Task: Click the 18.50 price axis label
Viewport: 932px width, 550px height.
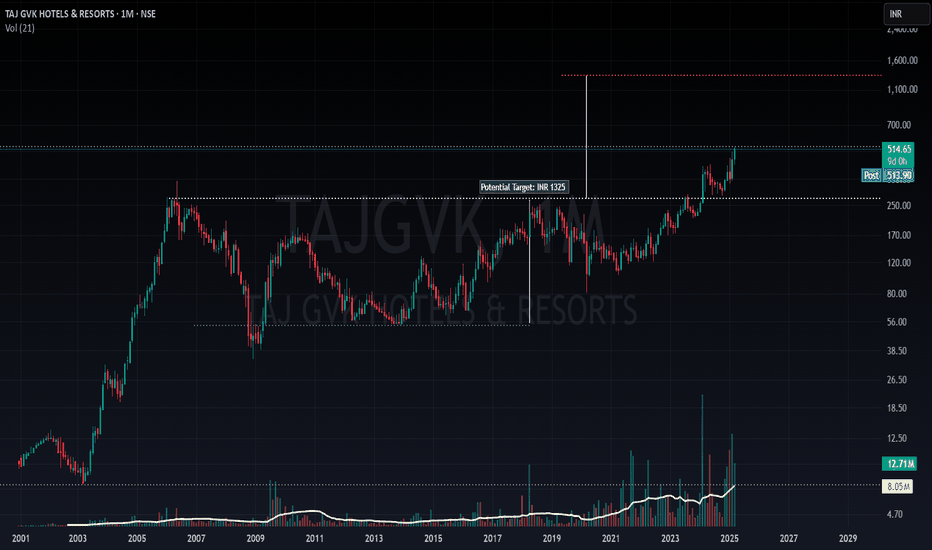Action: click(x=897, y=408)
